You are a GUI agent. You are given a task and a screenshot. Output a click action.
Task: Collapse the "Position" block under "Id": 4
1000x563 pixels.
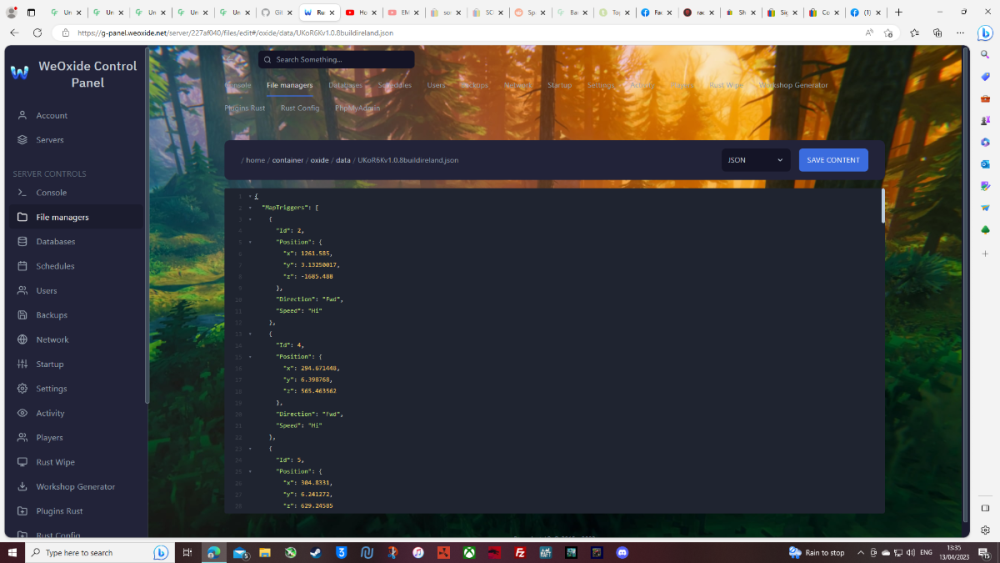click(x=250, y=357)
